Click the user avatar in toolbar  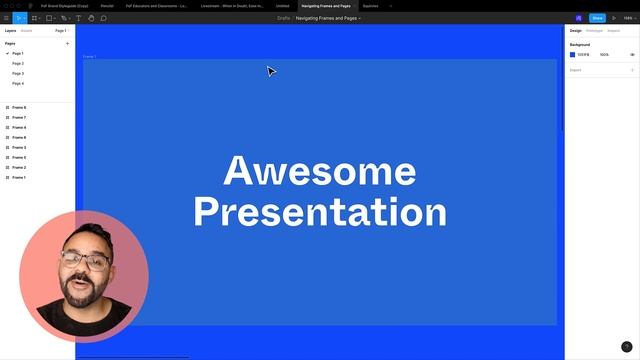(578, 18)
